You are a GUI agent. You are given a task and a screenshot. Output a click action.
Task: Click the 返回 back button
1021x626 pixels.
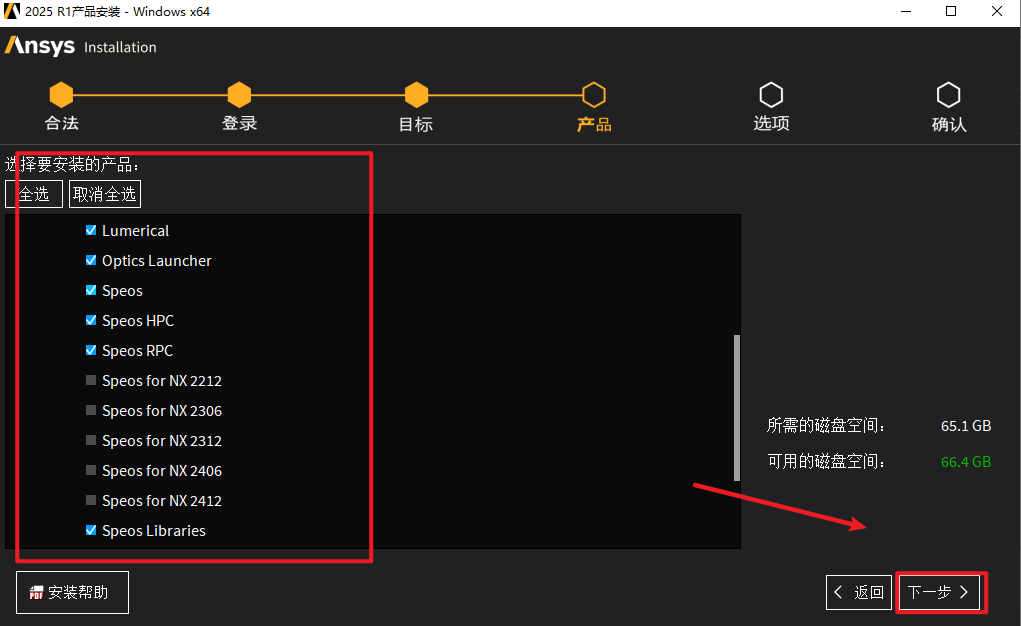click(x=859, y=592)
